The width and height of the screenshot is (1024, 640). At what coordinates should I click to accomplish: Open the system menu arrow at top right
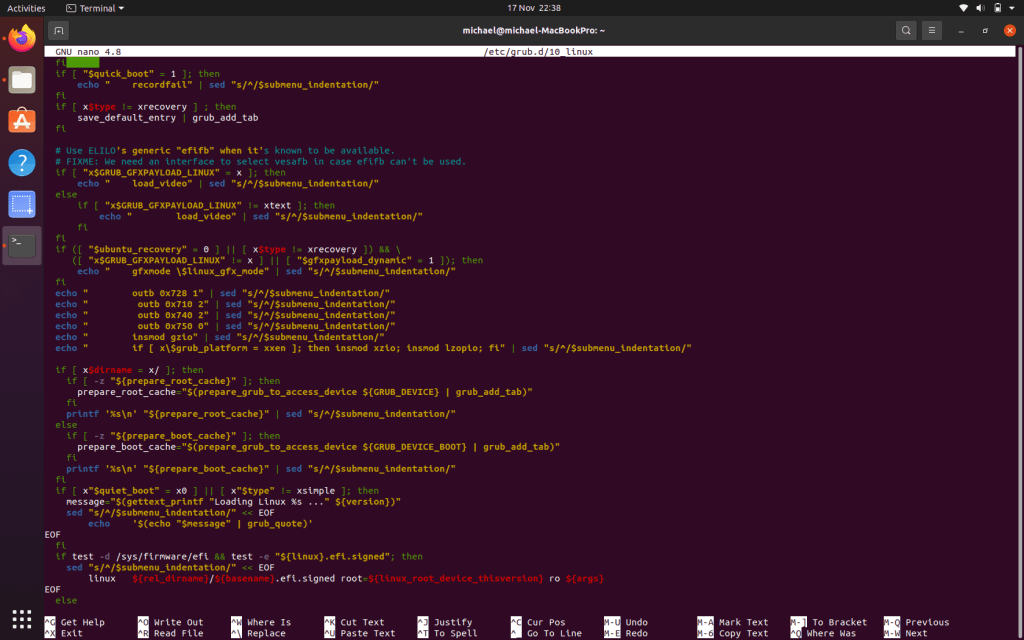[x=1013, y=8]
